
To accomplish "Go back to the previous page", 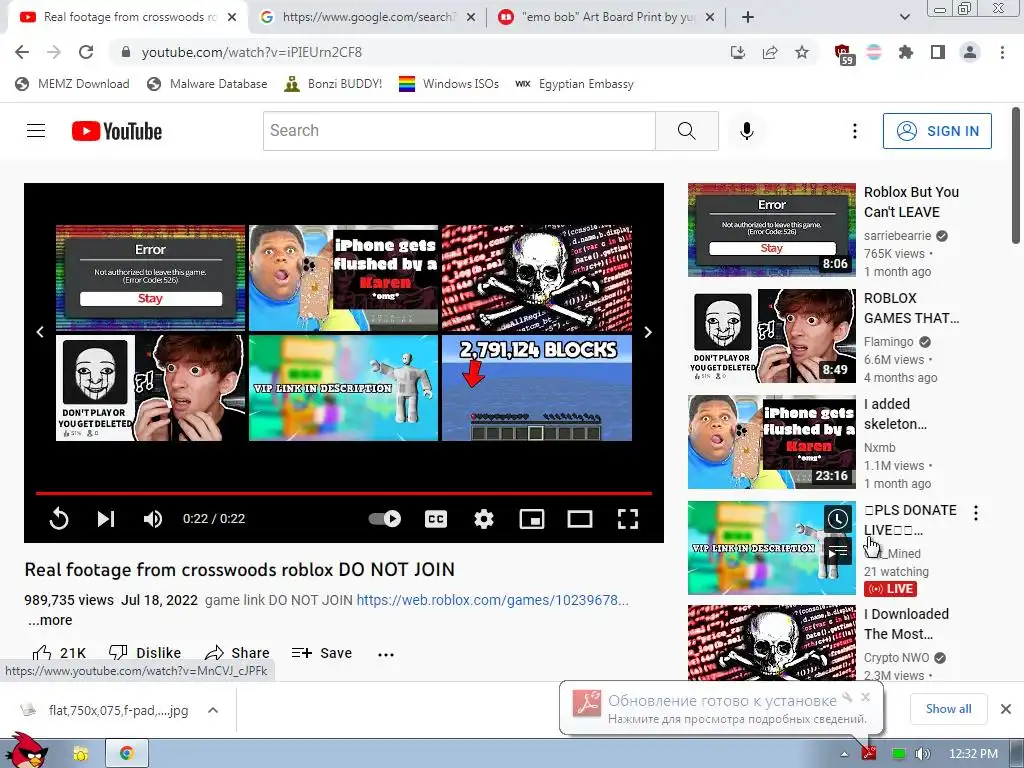I will 22,52.
